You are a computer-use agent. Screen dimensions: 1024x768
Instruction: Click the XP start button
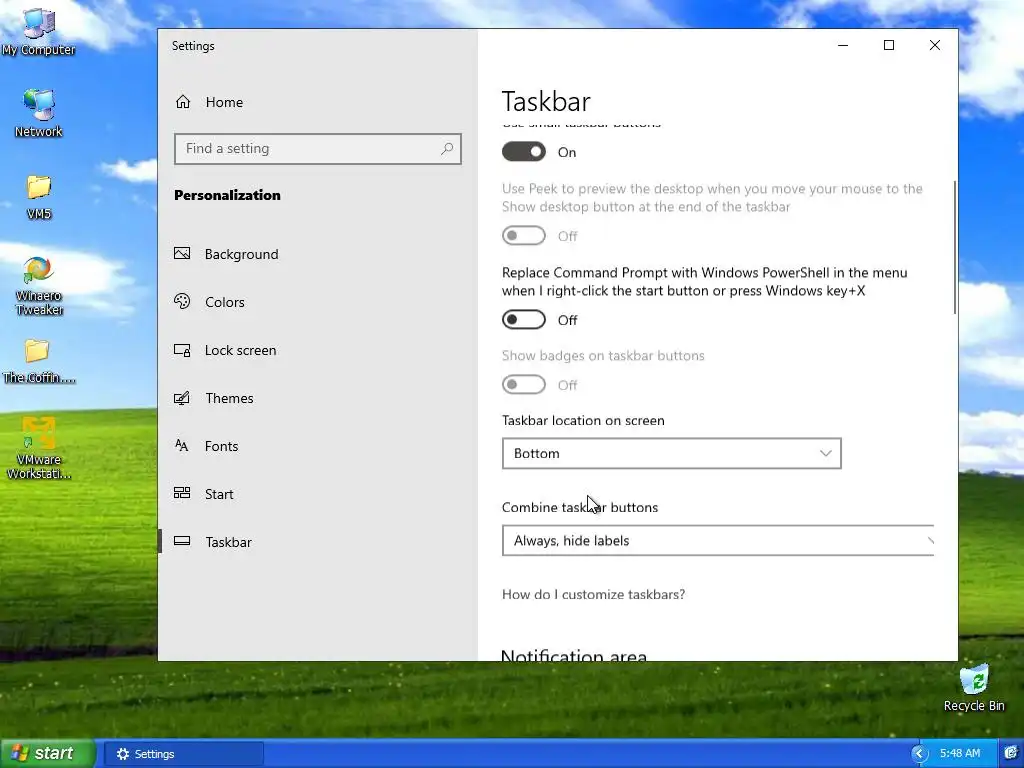tap(47, 754)
